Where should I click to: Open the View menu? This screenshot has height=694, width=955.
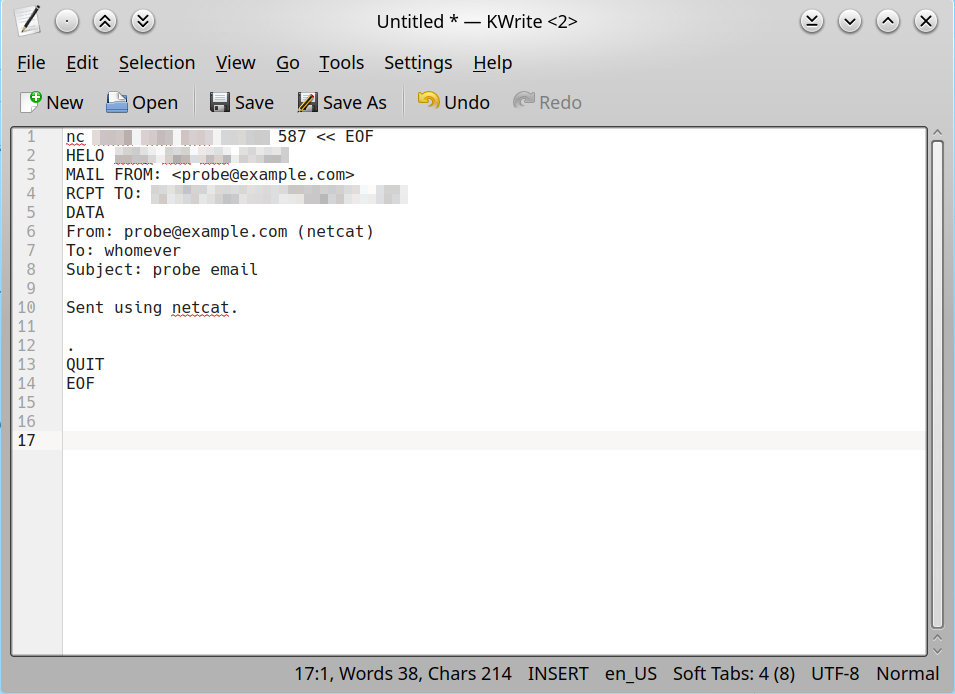click(x=236, y=63)
